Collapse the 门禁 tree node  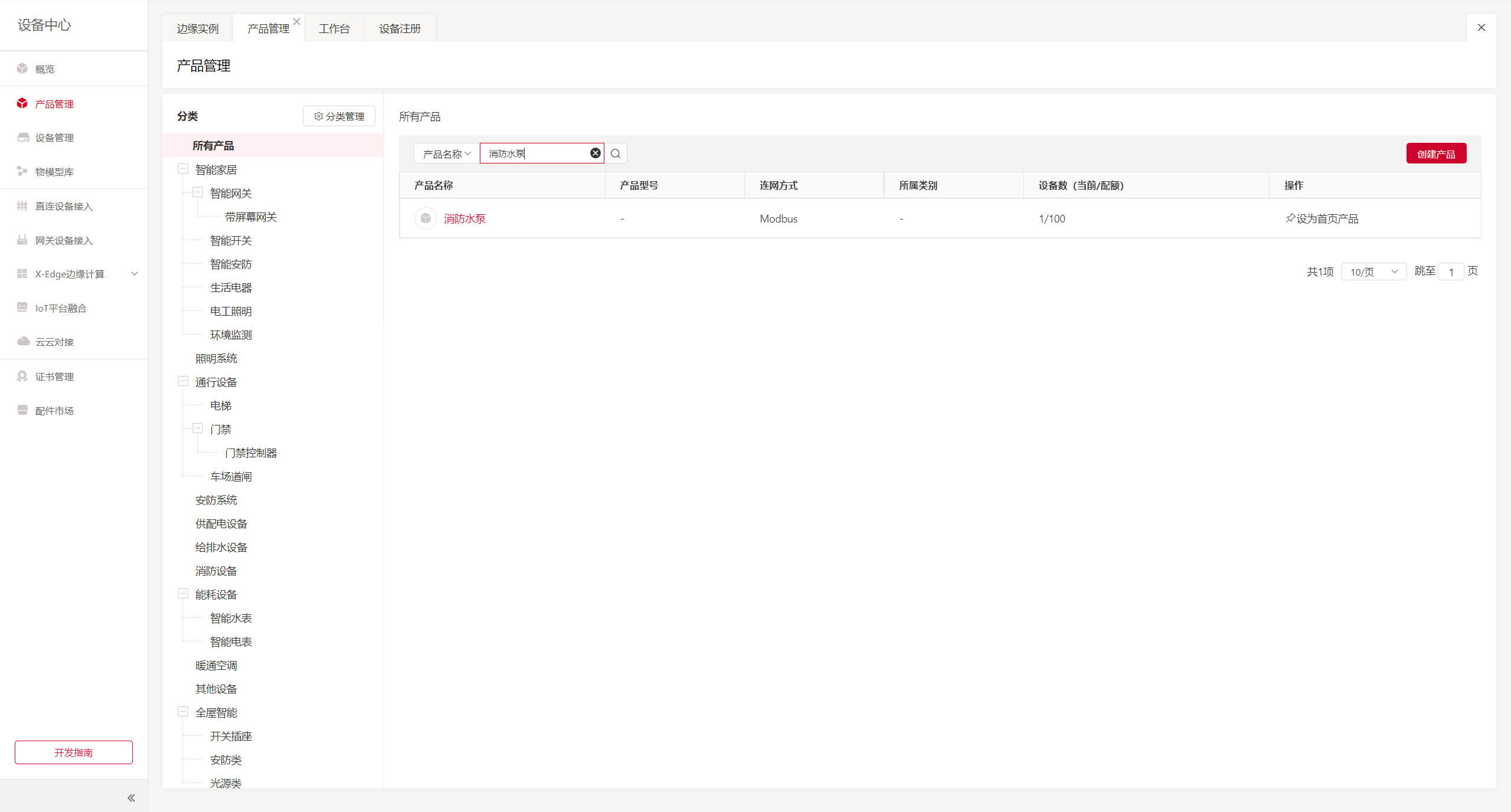198,429
